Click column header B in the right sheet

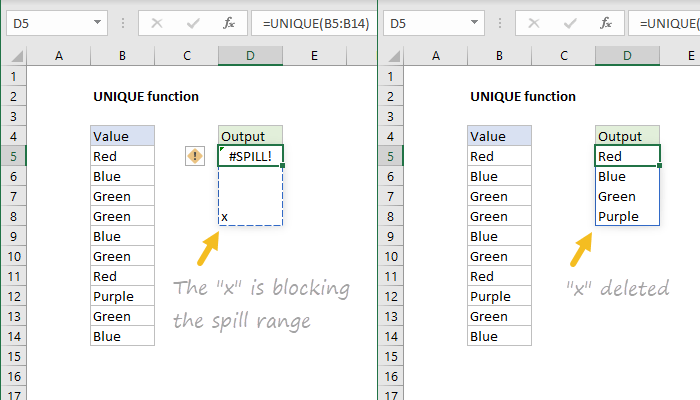[x=499, y=56]
